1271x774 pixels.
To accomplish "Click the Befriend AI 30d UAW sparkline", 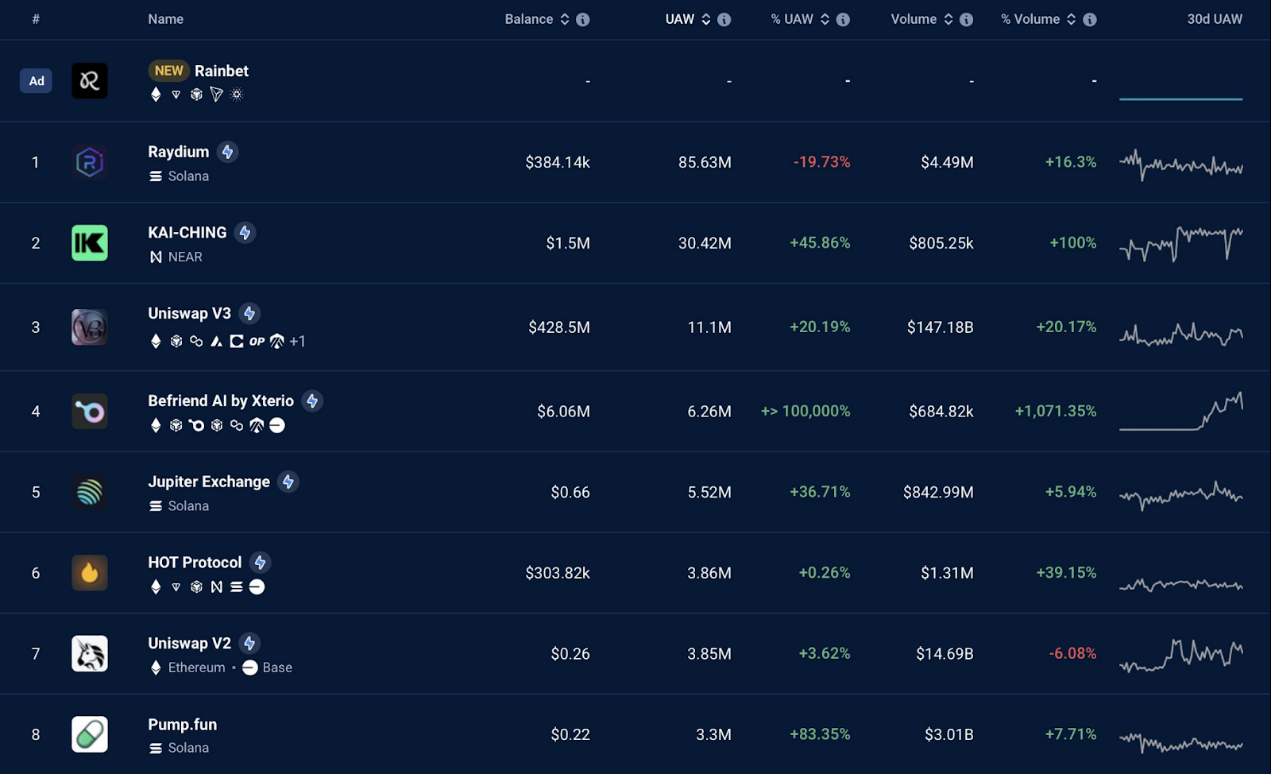I will (1181, 411).
